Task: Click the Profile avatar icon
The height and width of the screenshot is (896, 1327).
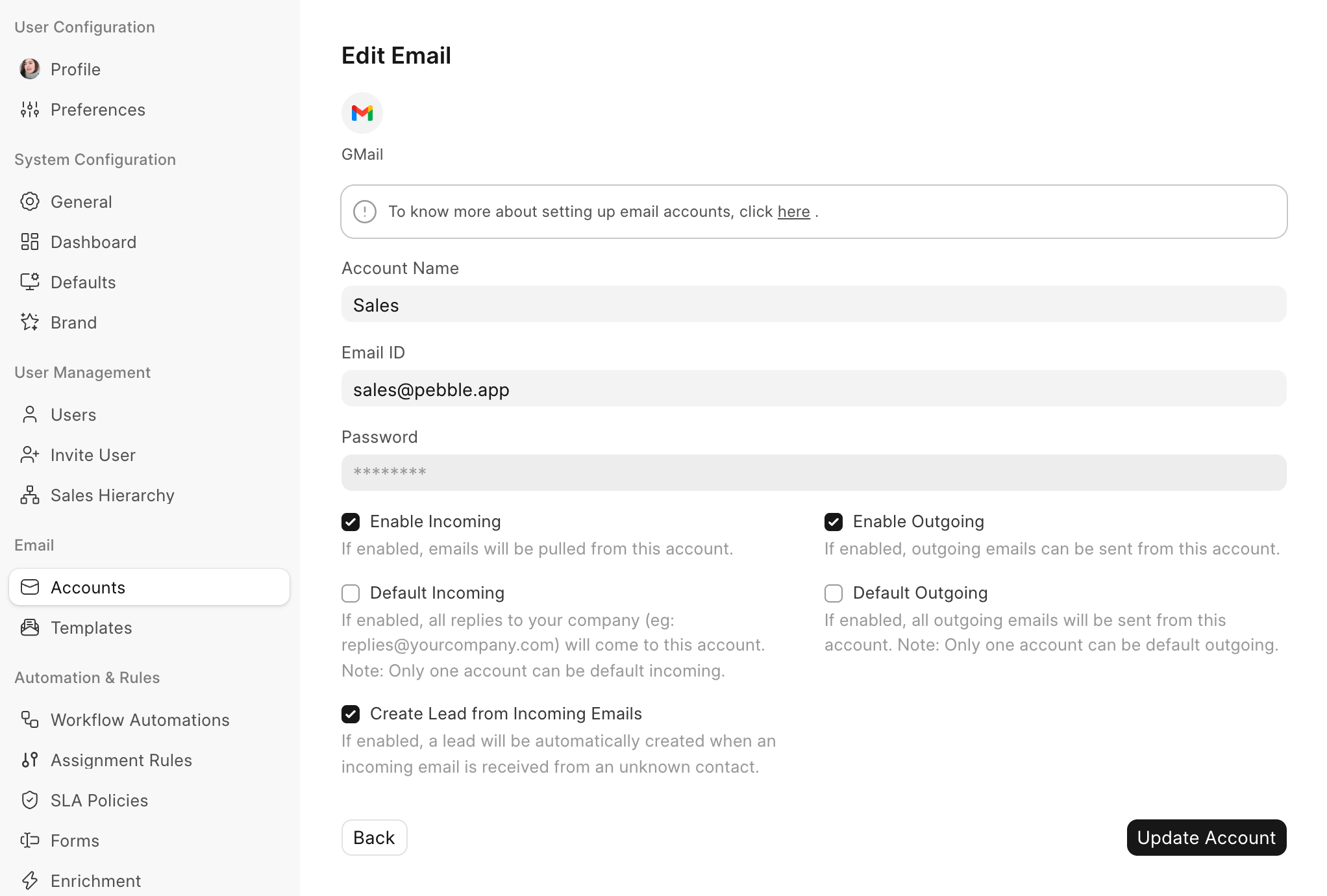Action: 30,69
